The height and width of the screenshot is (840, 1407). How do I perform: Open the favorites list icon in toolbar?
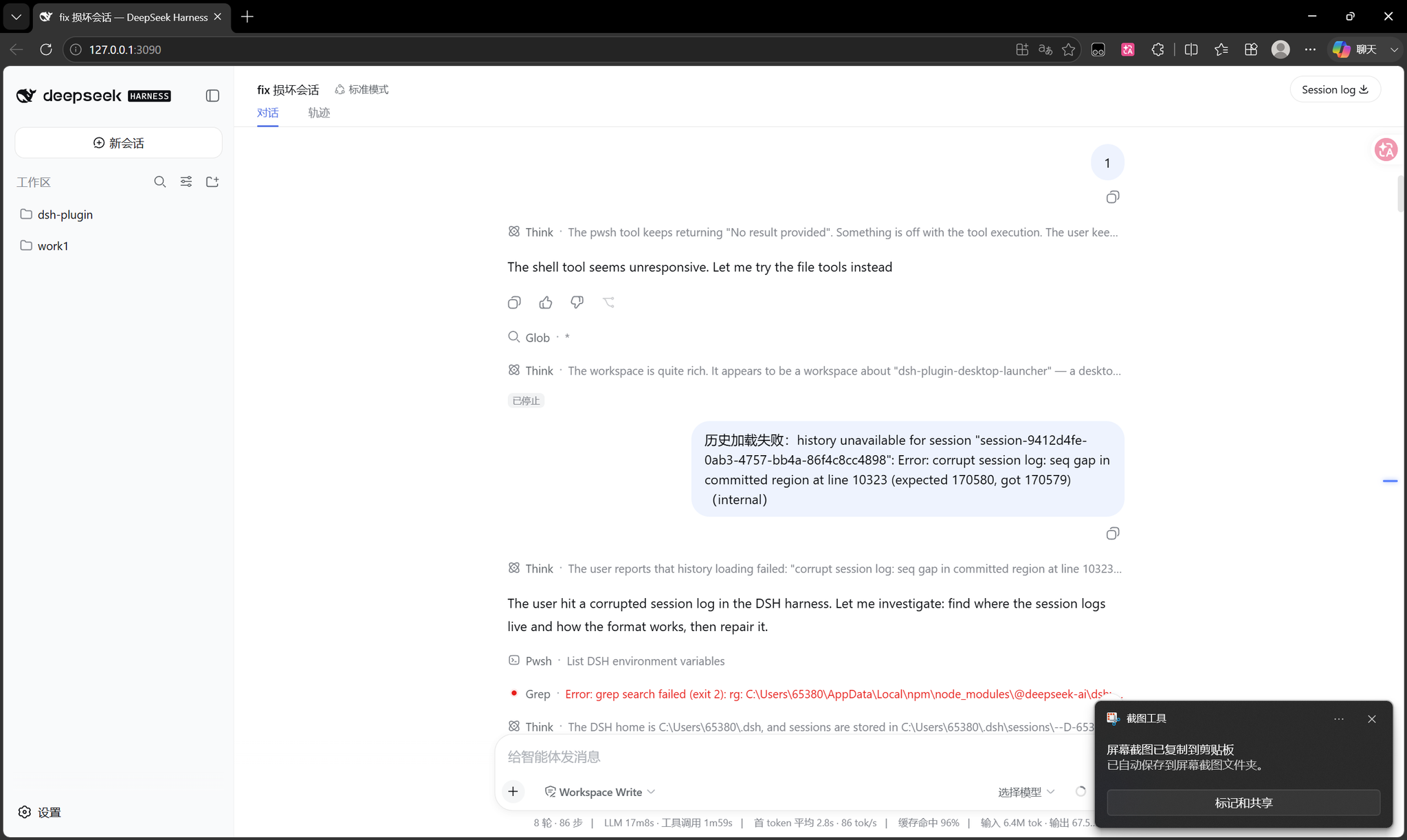pos(1221,49)
